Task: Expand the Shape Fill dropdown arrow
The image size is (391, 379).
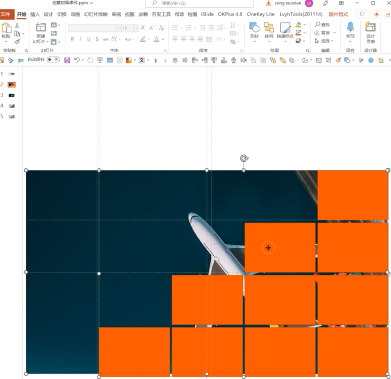Action: tap(305, 25)
